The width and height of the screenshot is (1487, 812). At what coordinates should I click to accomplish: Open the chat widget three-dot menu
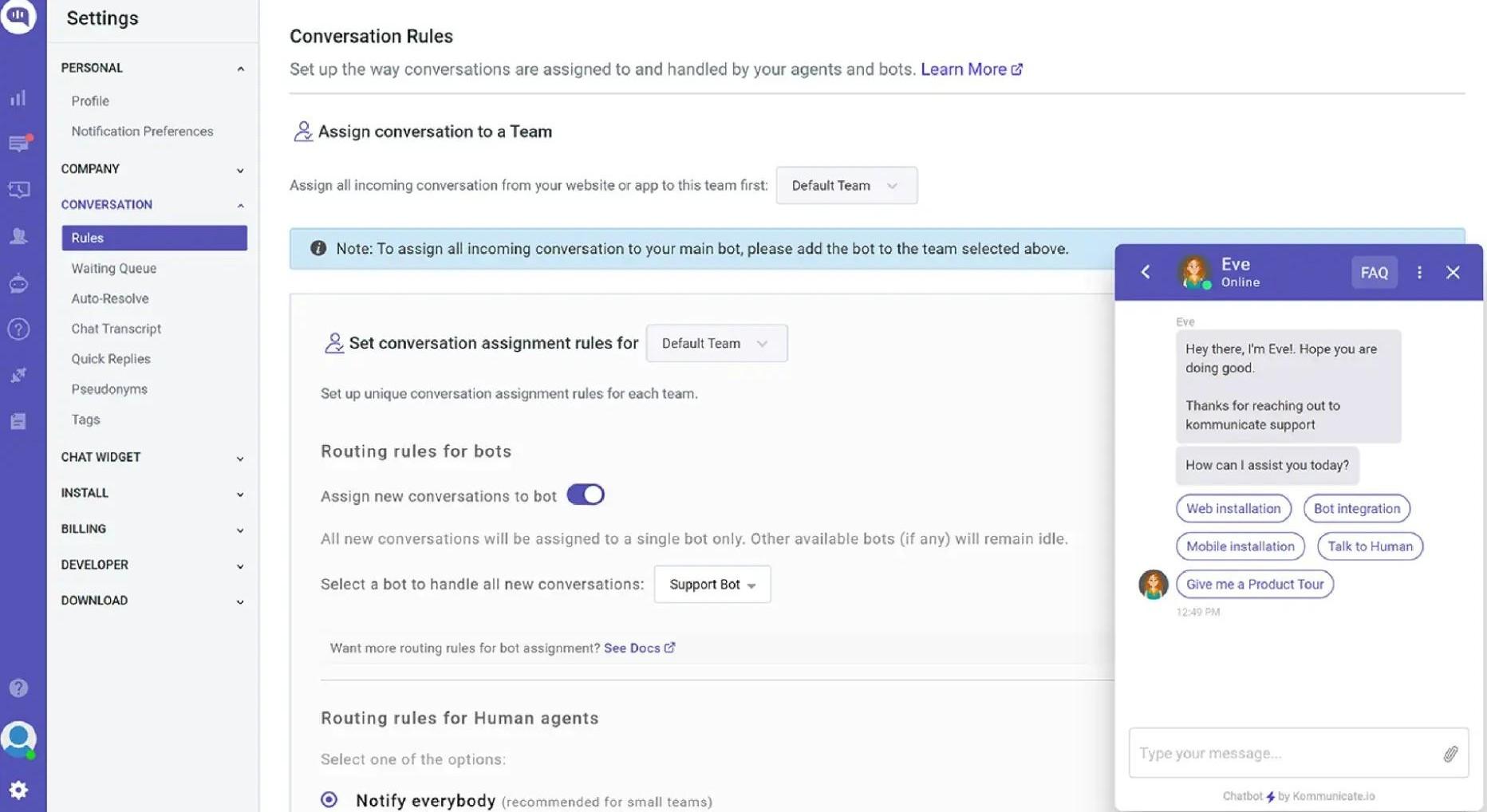click(1419, 272)
